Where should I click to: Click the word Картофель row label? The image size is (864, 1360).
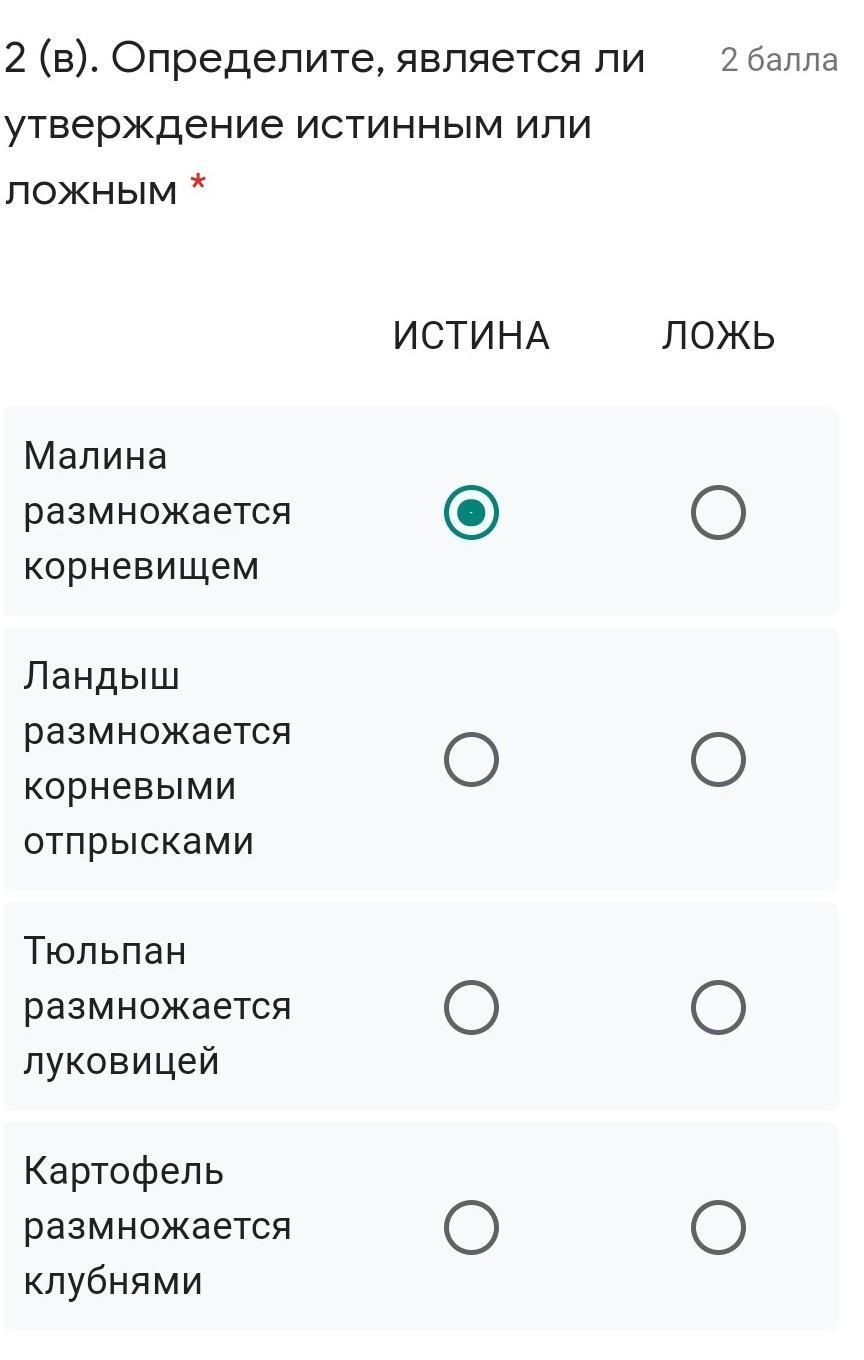coord(124,1170)
